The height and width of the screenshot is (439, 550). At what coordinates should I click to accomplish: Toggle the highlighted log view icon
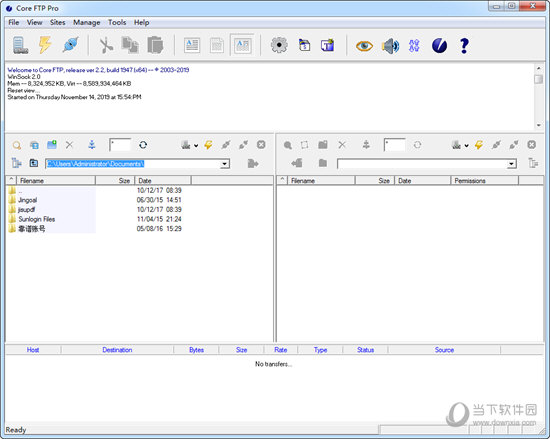(x=242, y=45)
